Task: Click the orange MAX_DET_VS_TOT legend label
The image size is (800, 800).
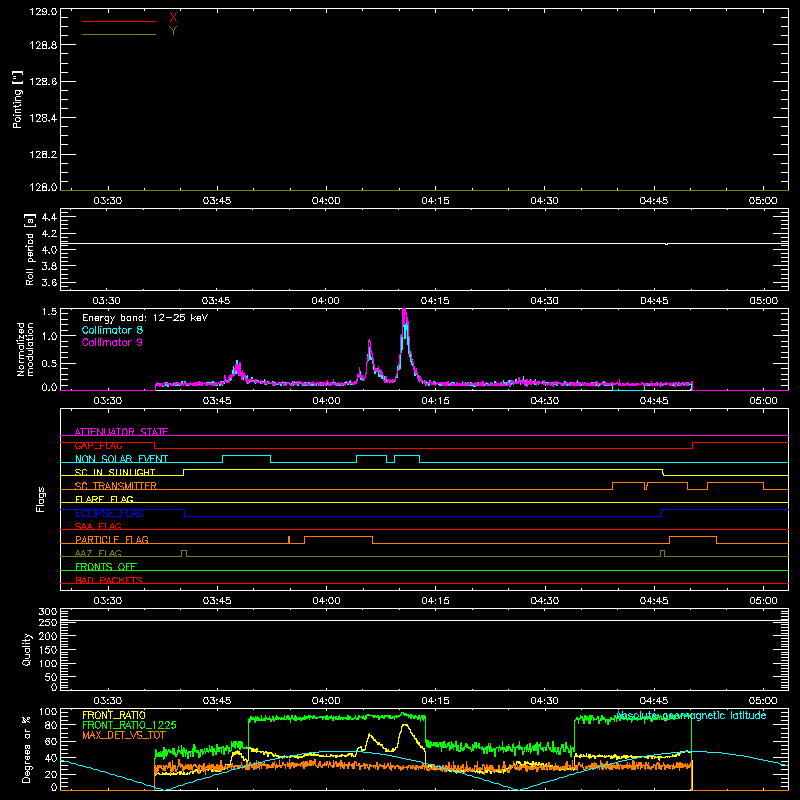Action: [124, 735]
